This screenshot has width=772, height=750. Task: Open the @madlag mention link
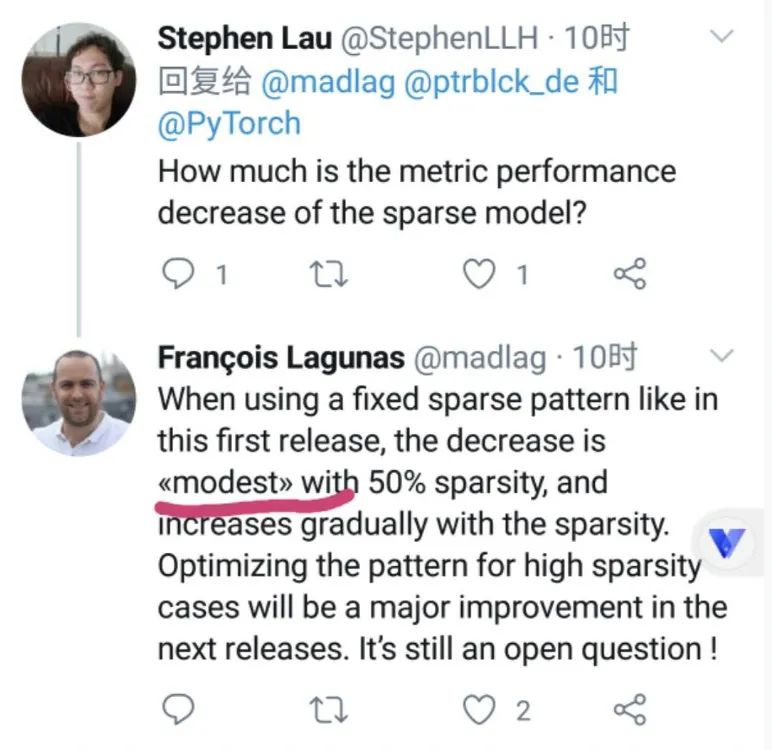[326, 82]
